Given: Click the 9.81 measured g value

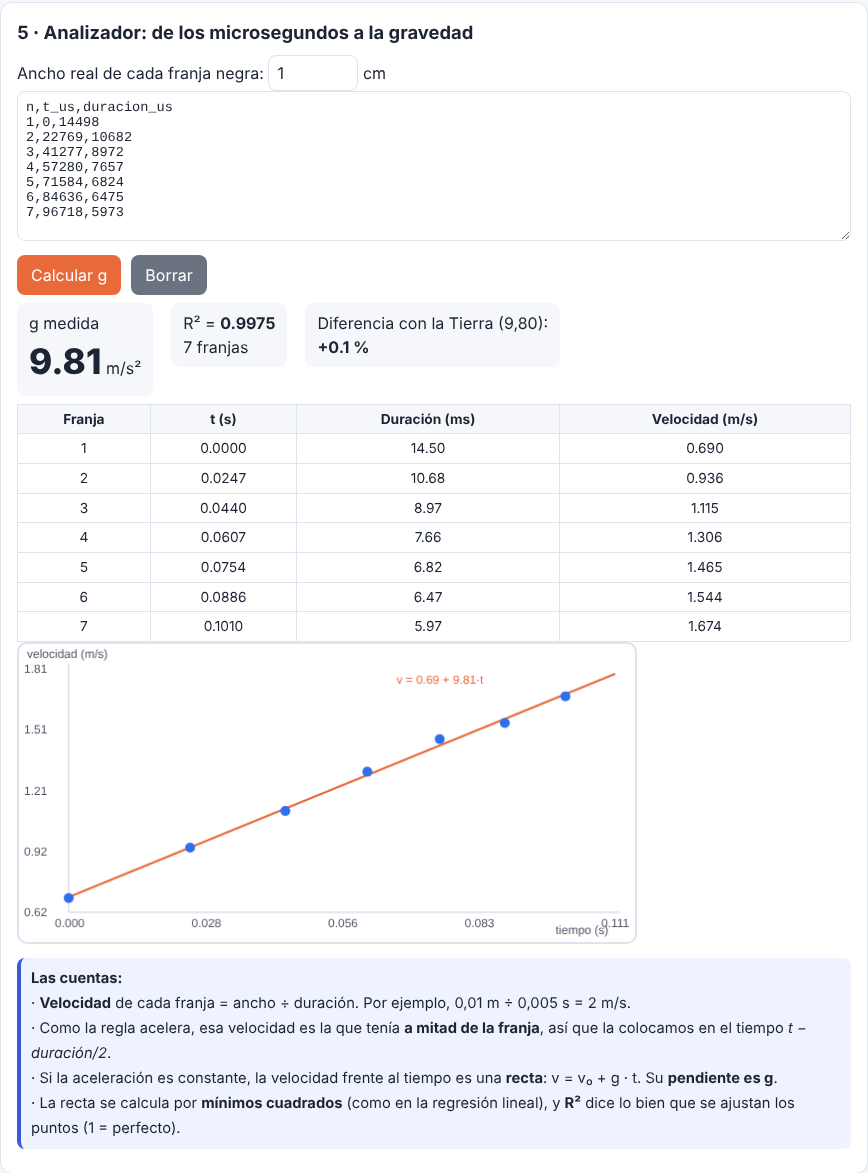Looking at the screenshot, I should coord(66,361).
